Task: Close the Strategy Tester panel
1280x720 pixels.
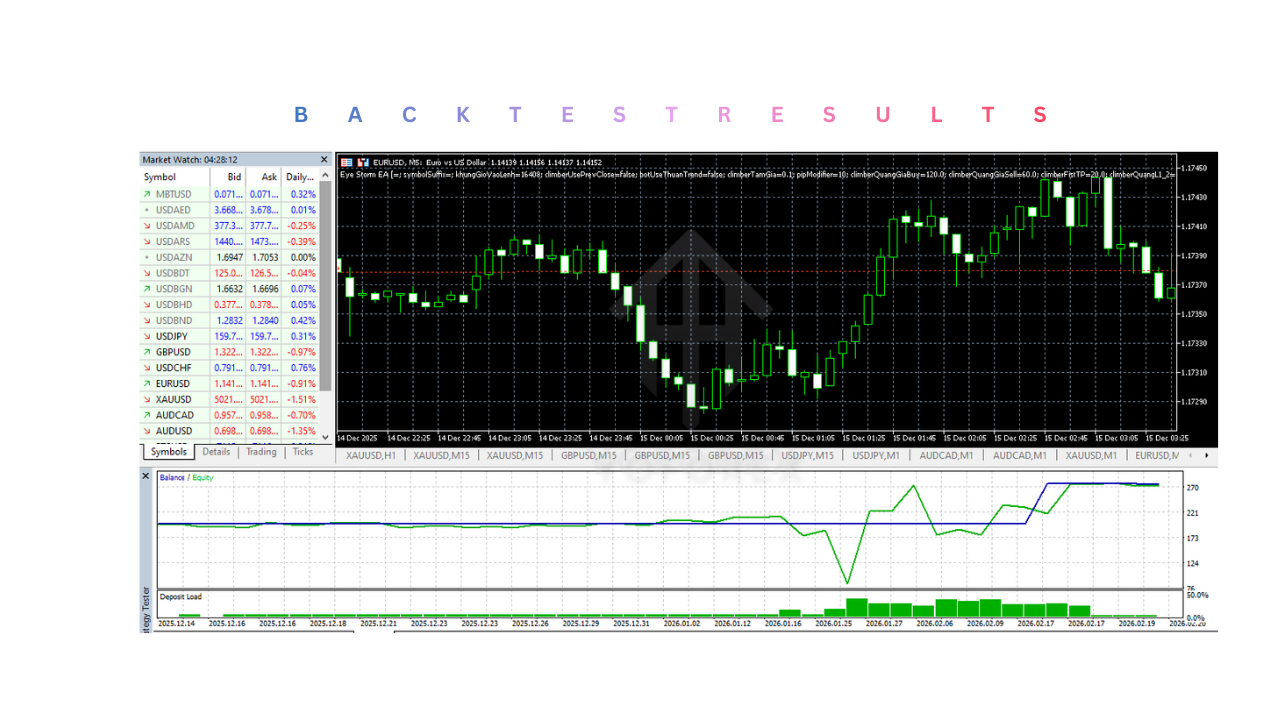Action: pos(146,476)
